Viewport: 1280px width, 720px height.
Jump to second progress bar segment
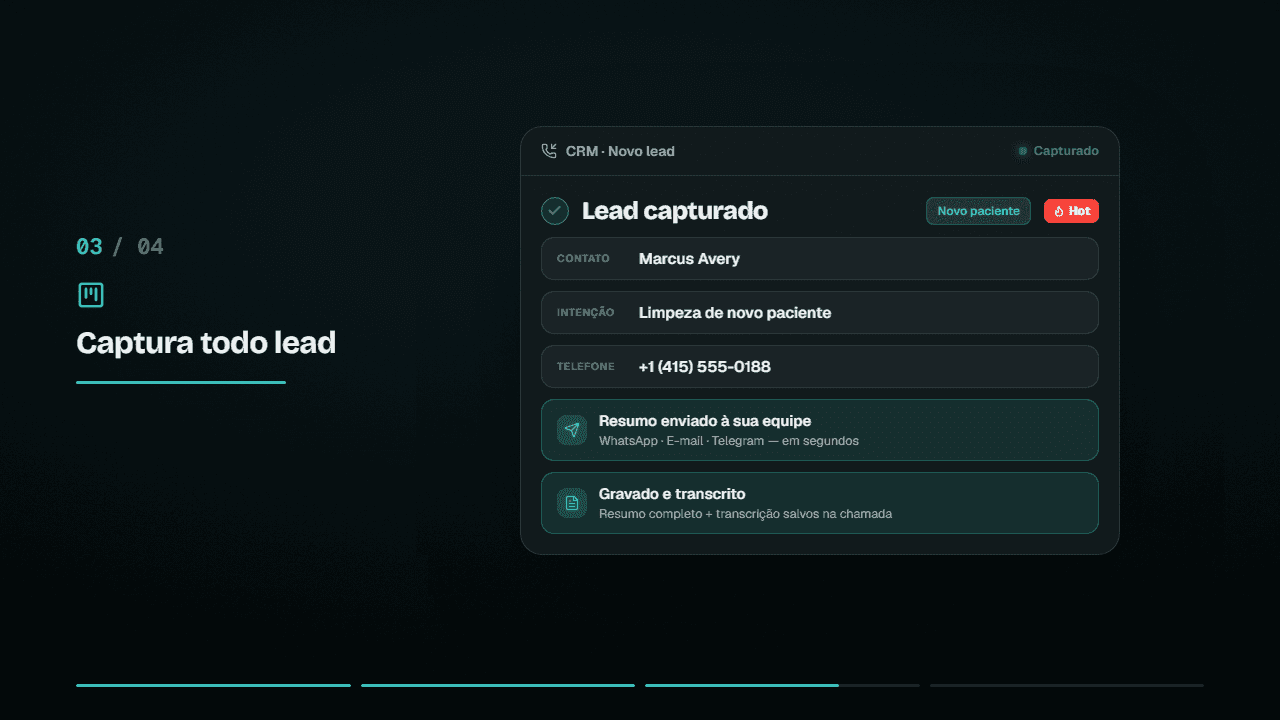click(498, 685)
